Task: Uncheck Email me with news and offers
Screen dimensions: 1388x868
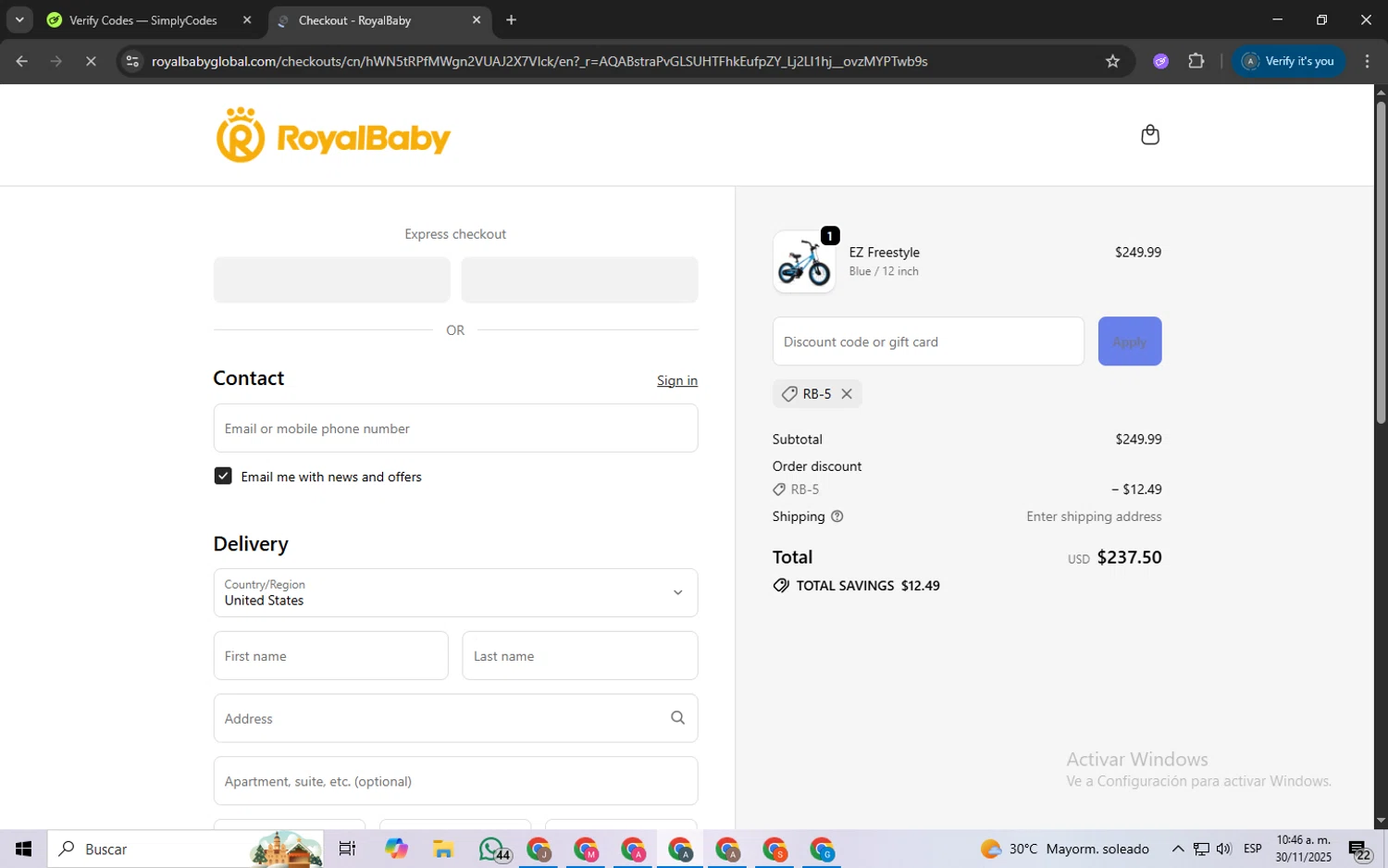Action: [x=223, y=476]
